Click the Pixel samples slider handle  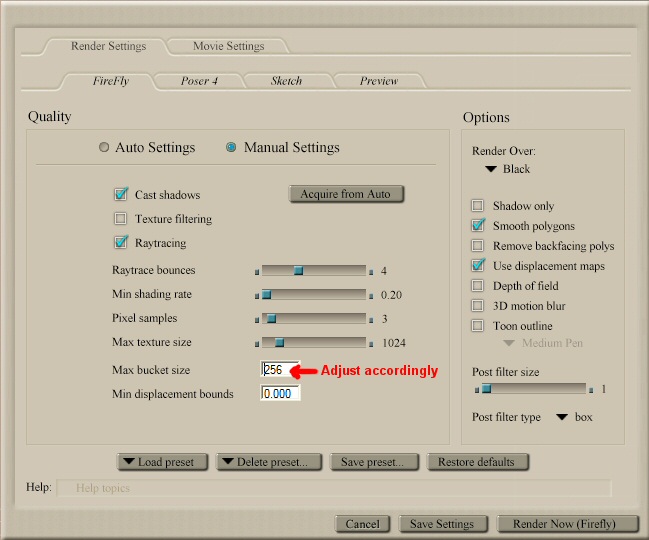(x=272, y=319)
